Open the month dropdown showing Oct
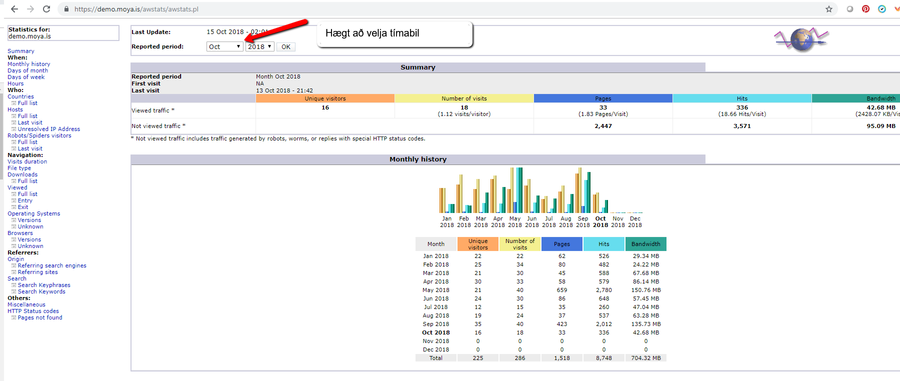The image size is (900, 381). pos(225,46)
